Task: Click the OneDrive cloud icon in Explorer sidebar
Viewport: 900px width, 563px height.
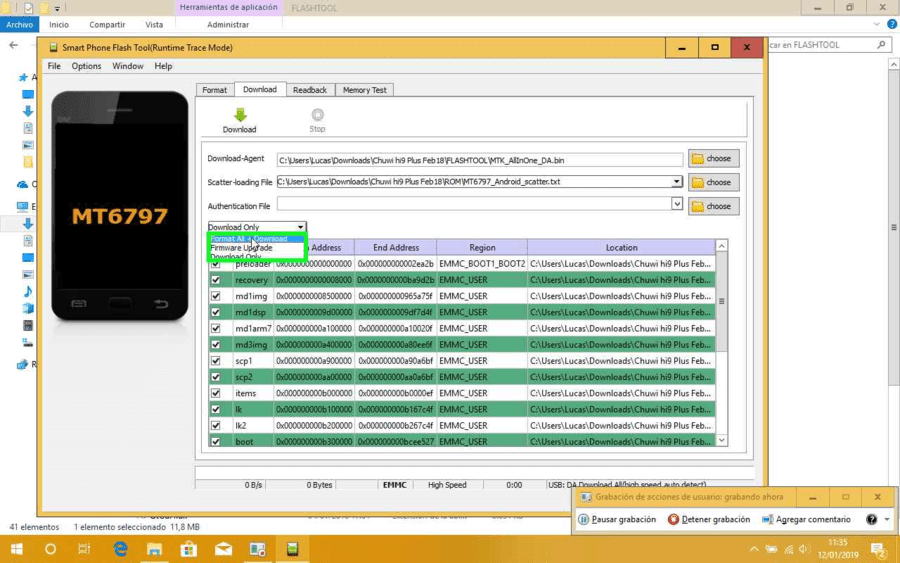Action: (x=22, y=185)
